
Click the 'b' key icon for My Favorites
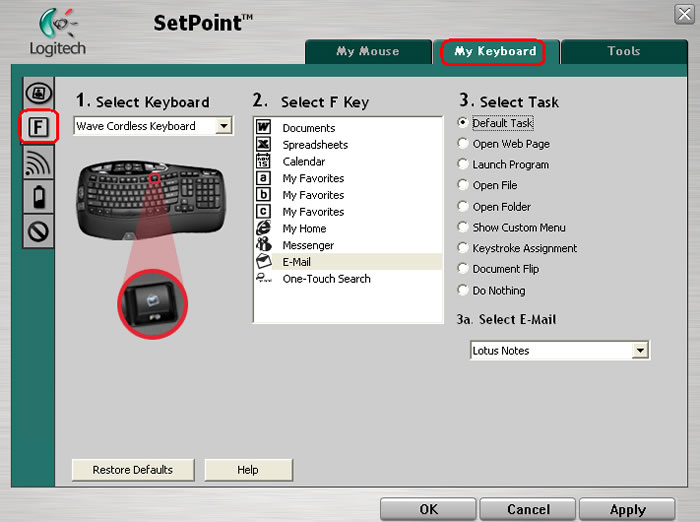pos(263,194)
